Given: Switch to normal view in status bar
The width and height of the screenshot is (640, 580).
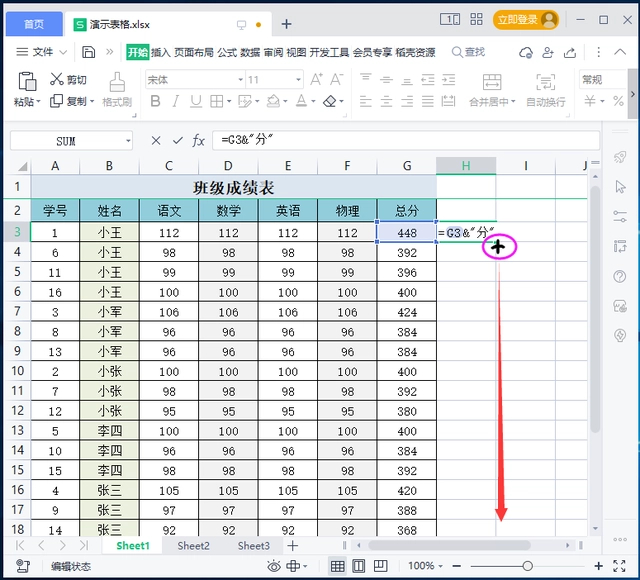Looking at the screenshot, I should tap(337, 566).
